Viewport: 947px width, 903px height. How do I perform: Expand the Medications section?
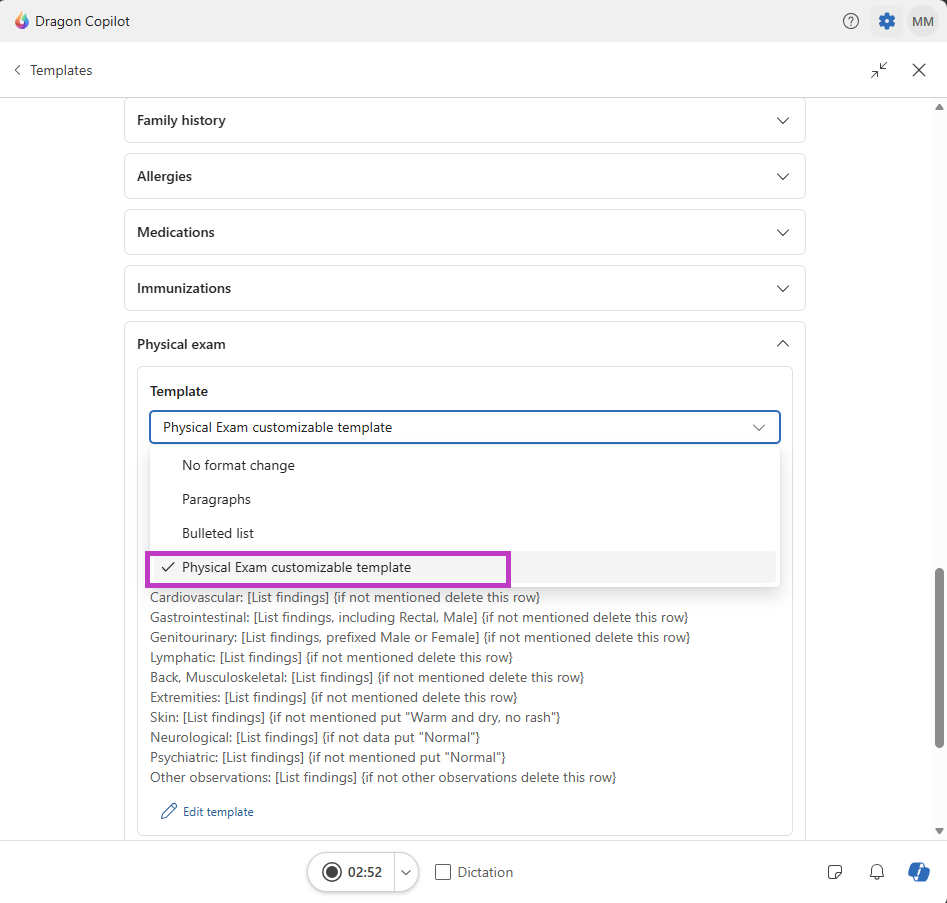coord(464,233)
